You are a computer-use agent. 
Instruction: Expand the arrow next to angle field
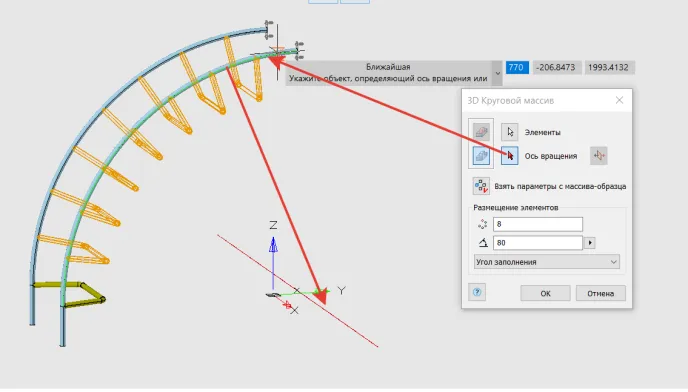click(x=590, y=243)
